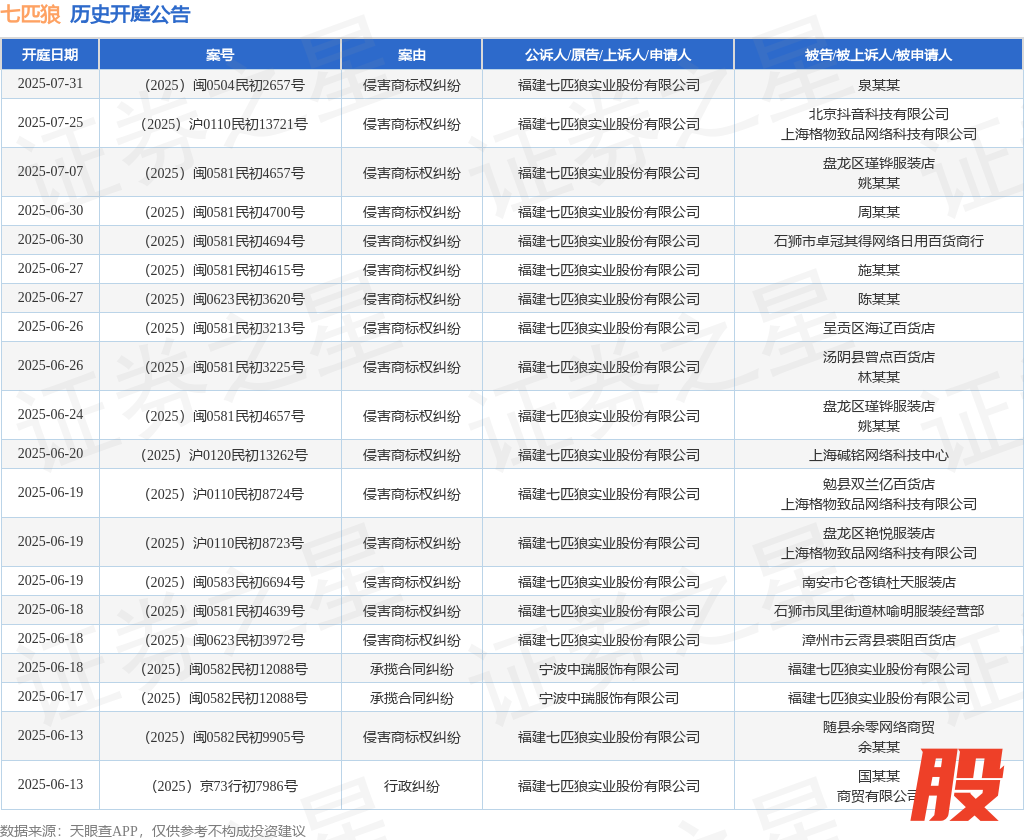Click the 被告/被上诉人/被申请人 column header
The height and width of the screenshot is (840, 1024).
[878, 55]
